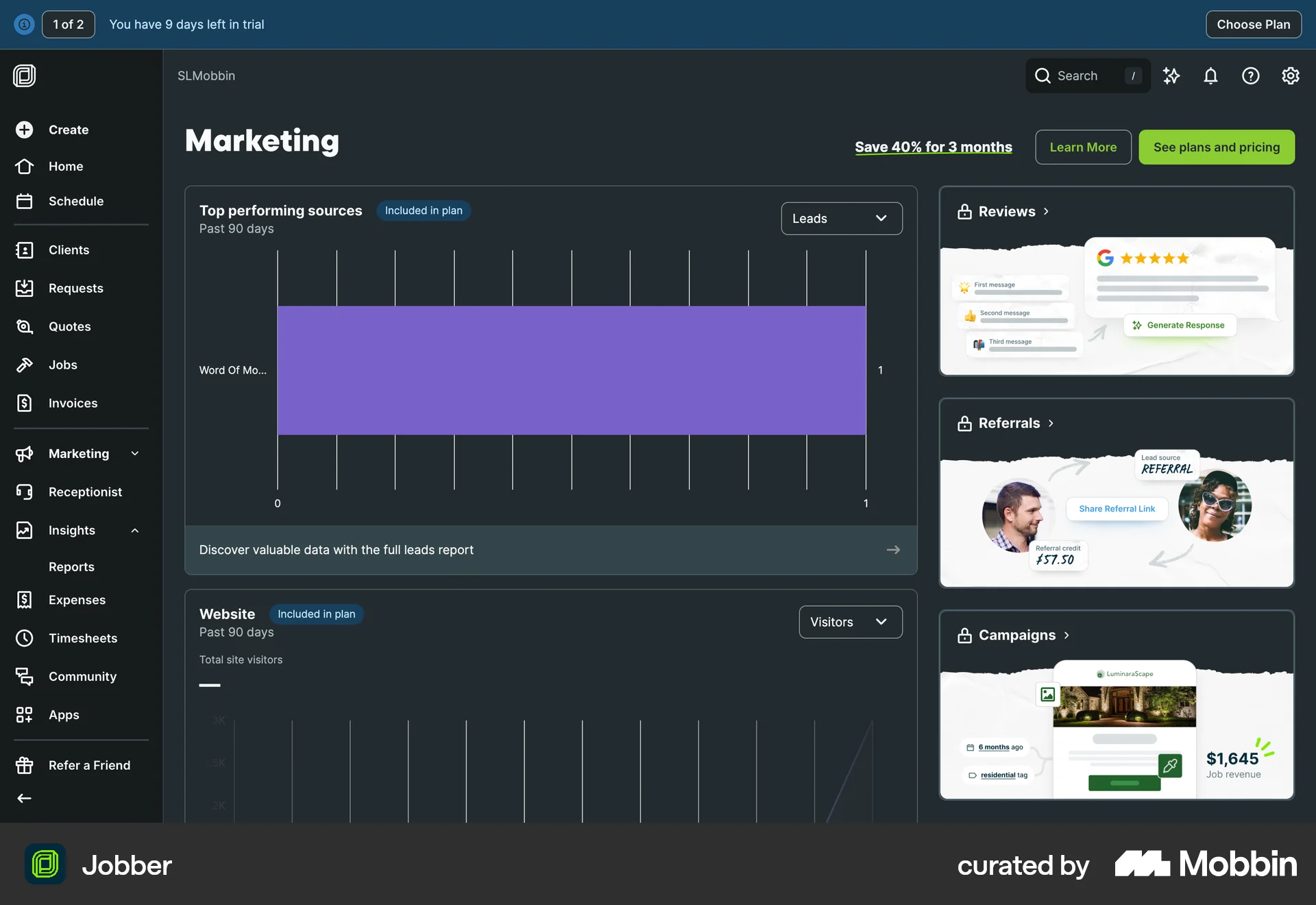Click Save 40% for 3 months link
Image resolution: width=1316 pixels, height=905 pixels.
[x=933, y=147]
